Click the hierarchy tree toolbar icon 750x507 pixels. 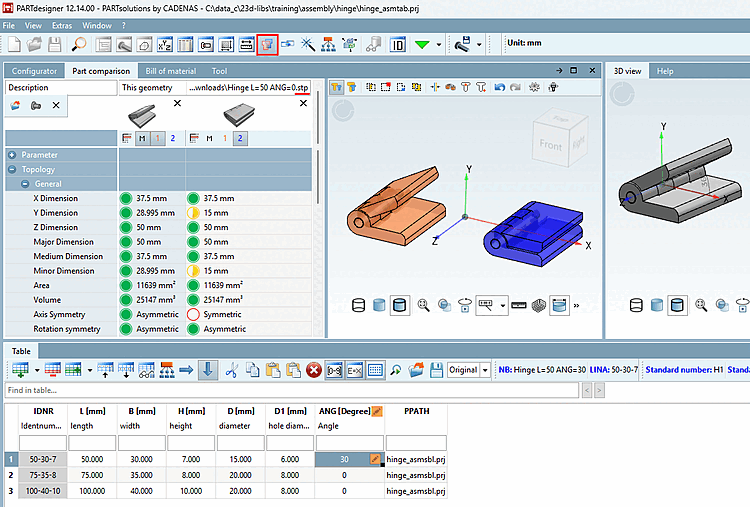coord(328,44)
